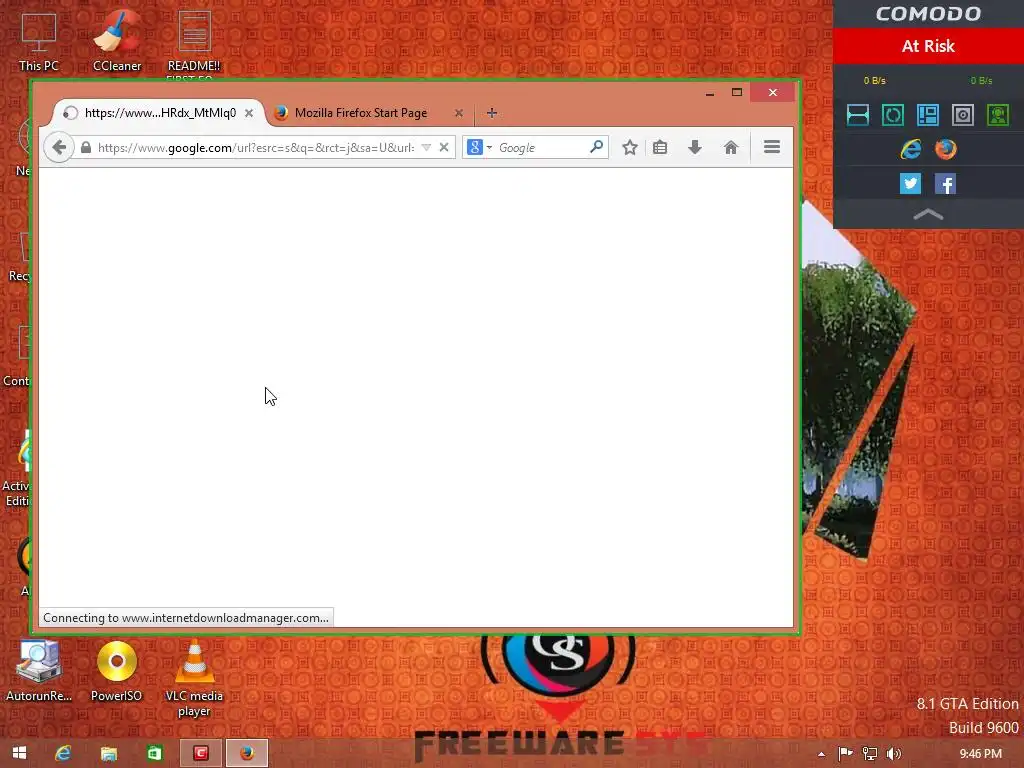Launch Firefox from Comodo widget

click(945, 150)
